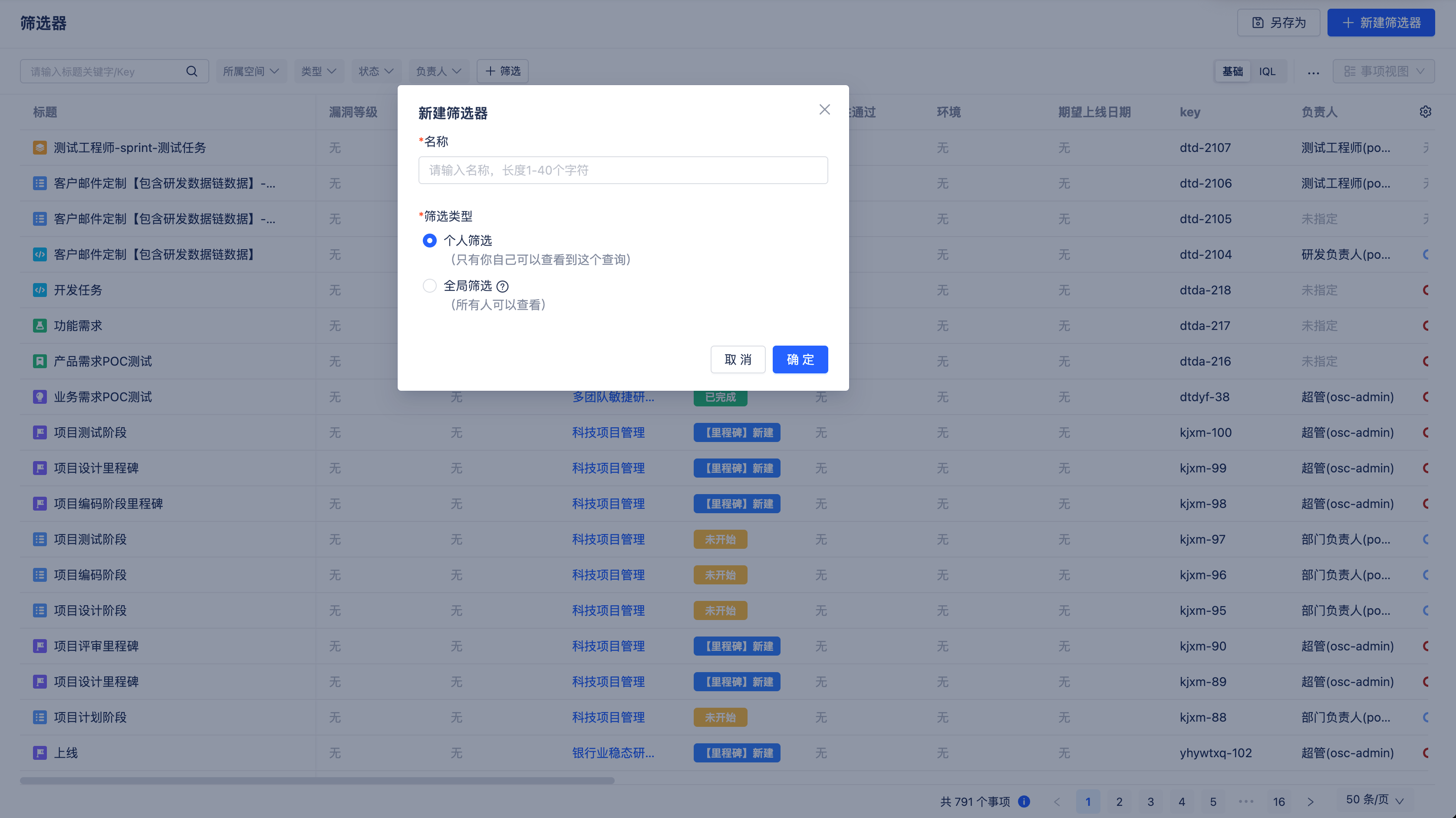1456x818 pixels.
Task: Click the 确定 button
Action: (800, 360)
